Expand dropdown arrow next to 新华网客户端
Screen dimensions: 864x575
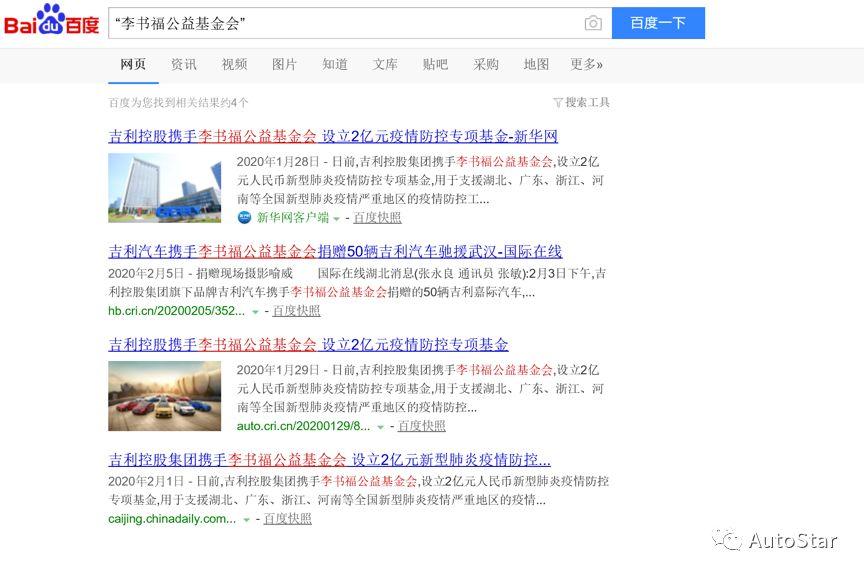coord(336,219)
